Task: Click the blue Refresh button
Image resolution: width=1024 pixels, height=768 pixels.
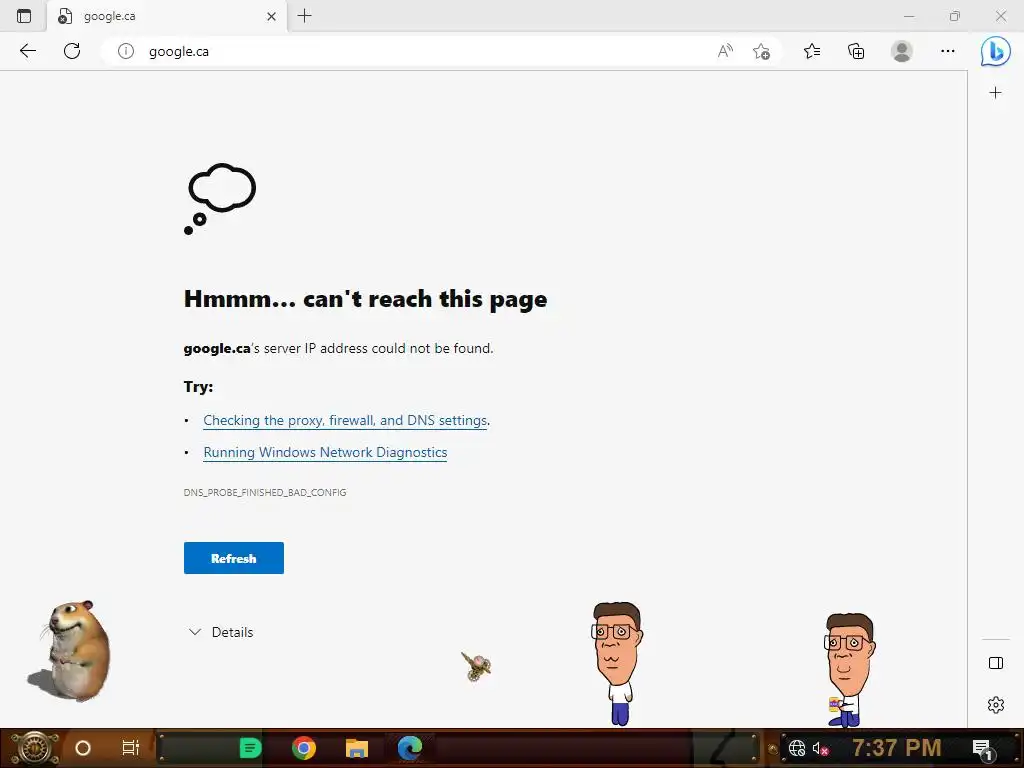Action: point(234,558)
